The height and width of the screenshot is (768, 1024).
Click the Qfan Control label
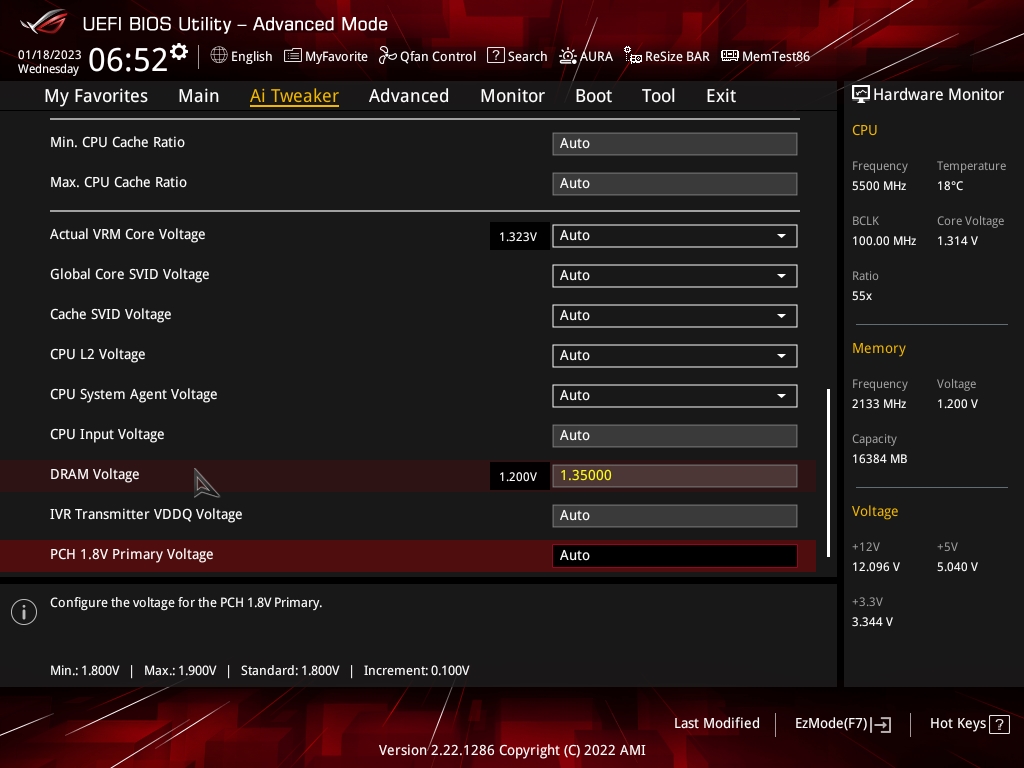coord(438,57)
